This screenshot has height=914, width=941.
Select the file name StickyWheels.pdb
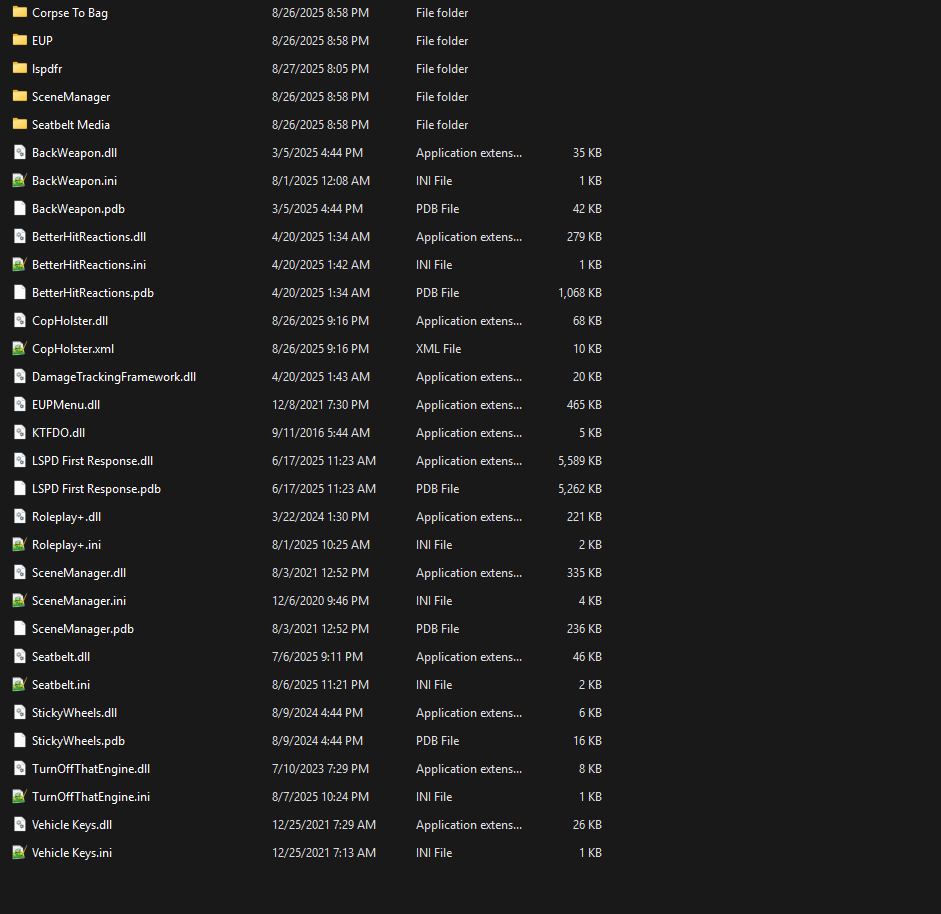pos(78,741)
